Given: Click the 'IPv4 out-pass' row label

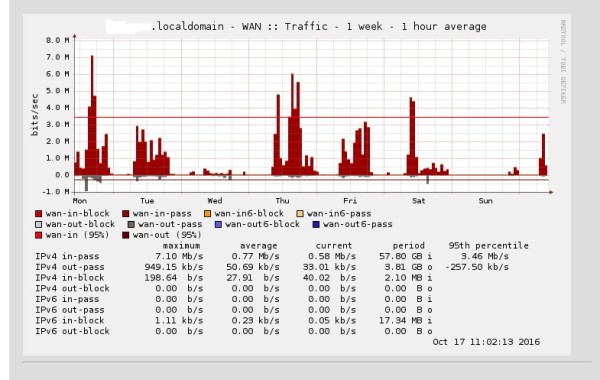Looking at the screenshot, I should click(x=70, y=267).
